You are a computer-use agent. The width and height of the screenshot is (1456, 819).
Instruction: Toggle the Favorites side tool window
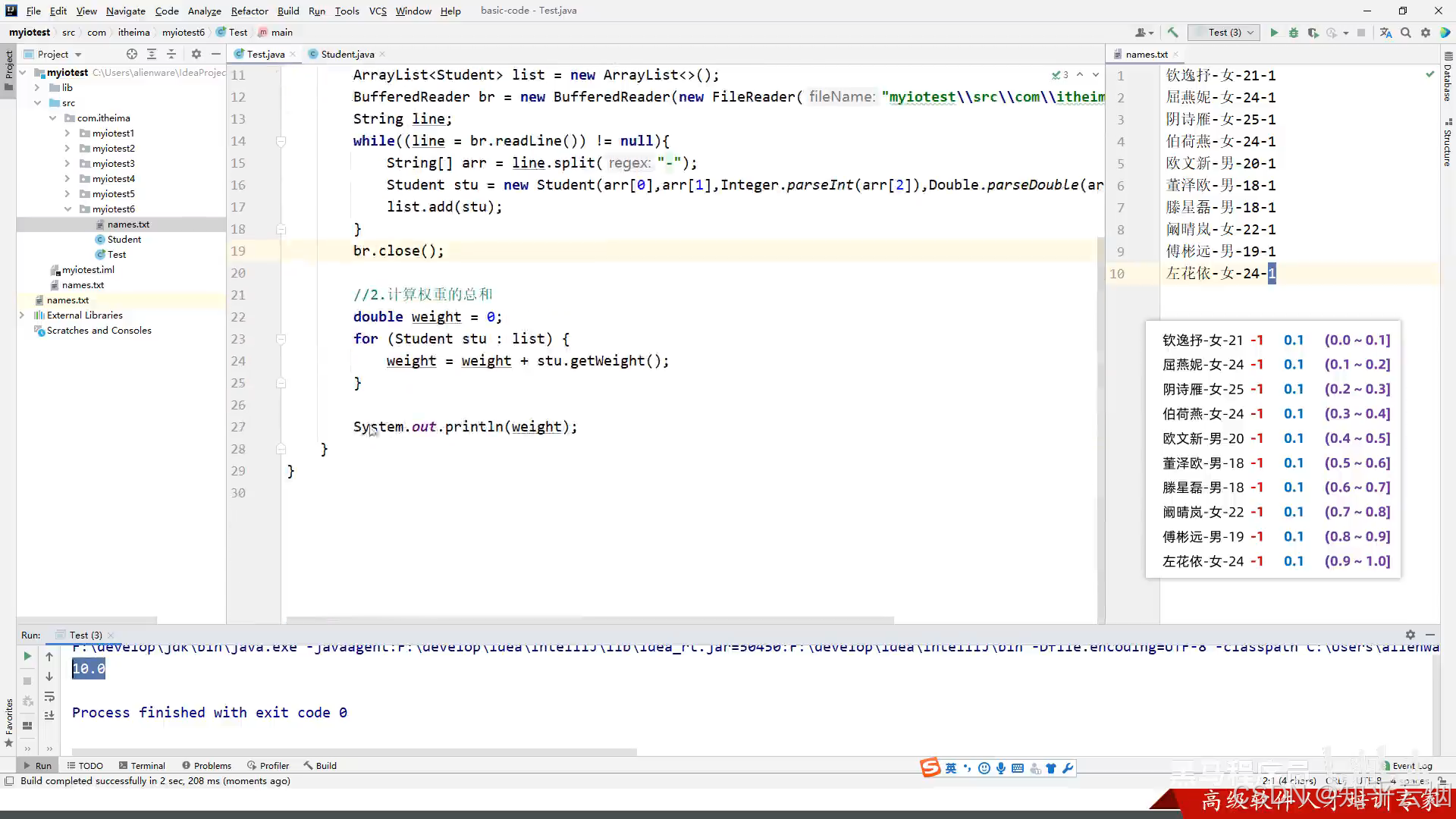[x=9, y=717]
